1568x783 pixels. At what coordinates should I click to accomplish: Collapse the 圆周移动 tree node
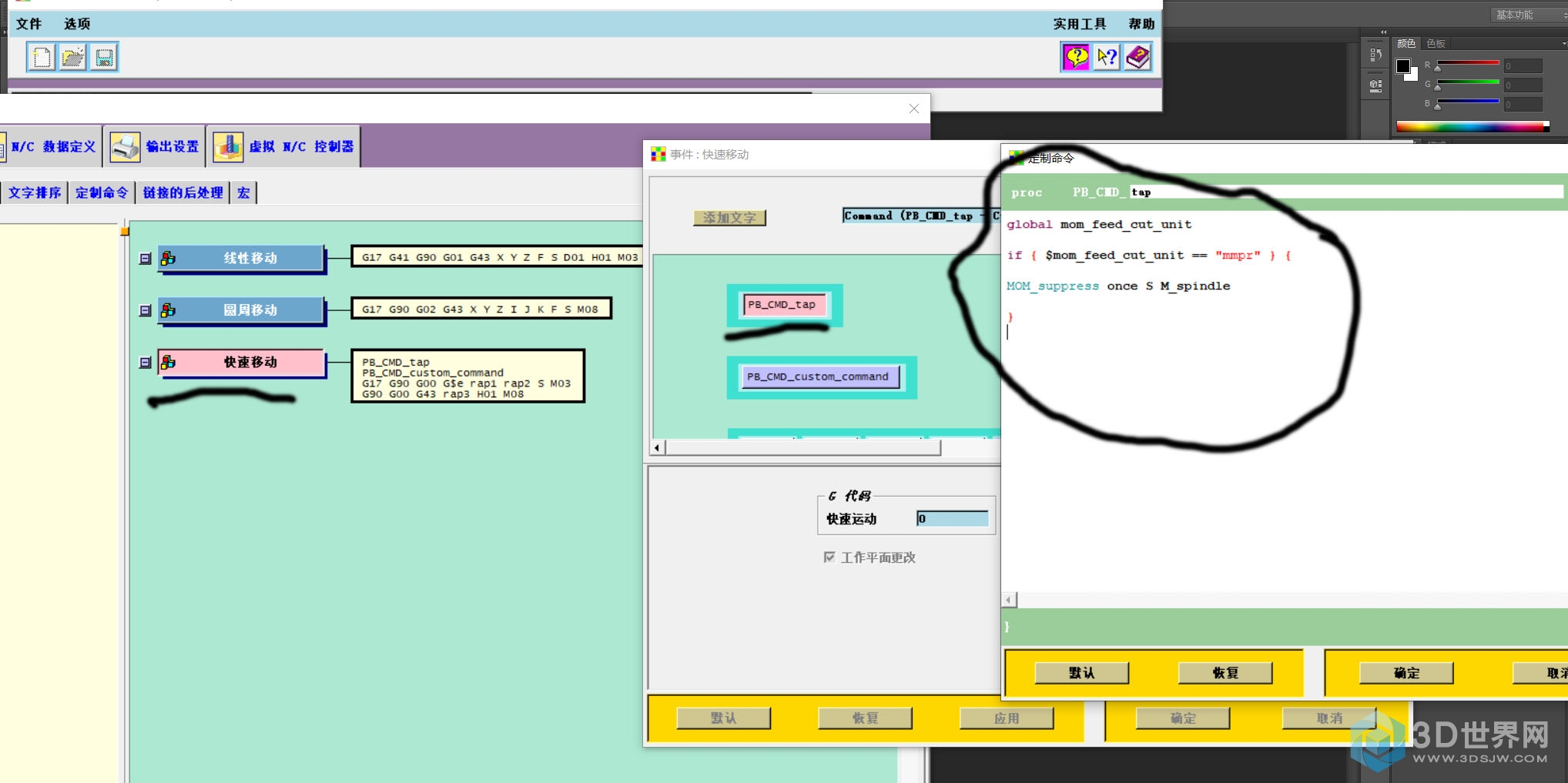click(145, 310)
